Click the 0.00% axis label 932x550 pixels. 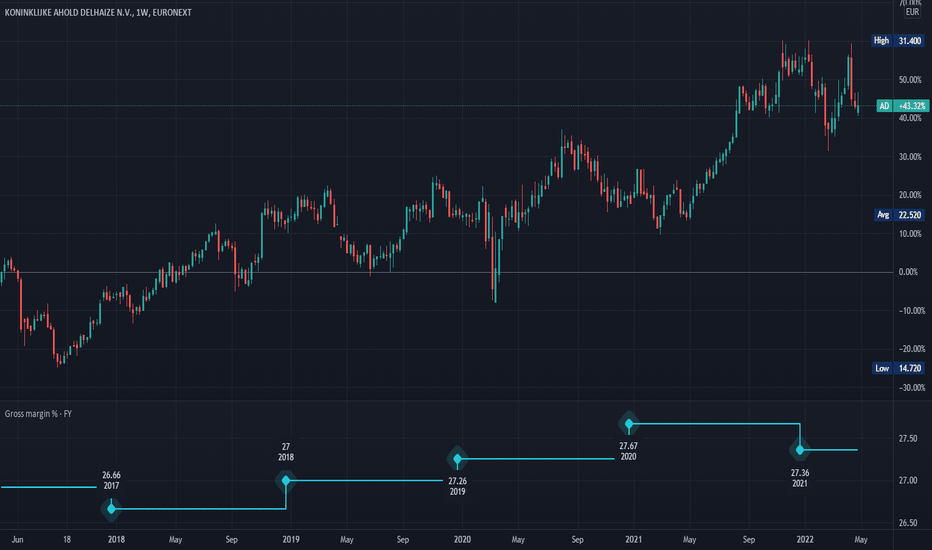[908, 272]
